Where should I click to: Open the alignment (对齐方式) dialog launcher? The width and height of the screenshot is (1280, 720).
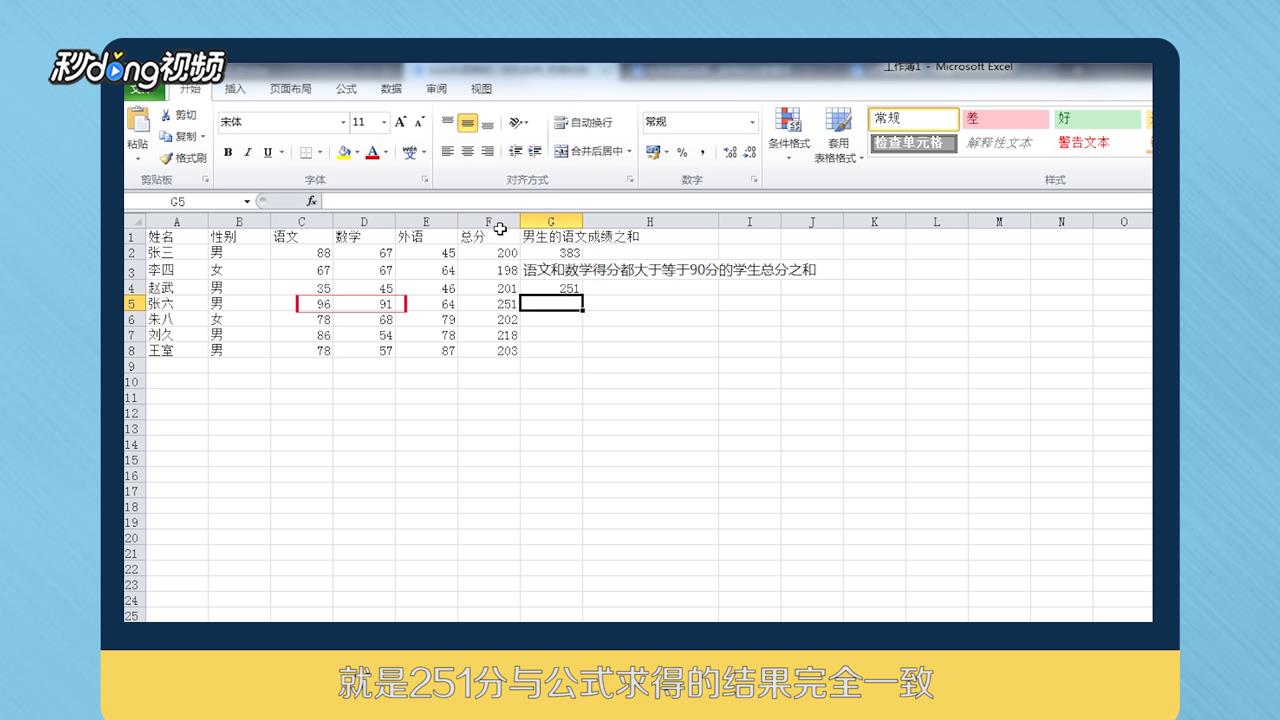(x=630, y=180)
